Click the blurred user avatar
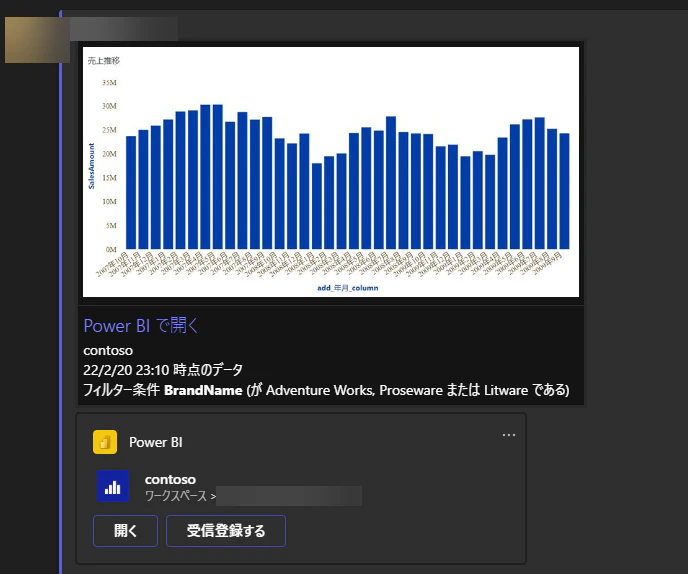Image resolution: width=688 pixels, height=574 pixels. [x=37, y=39]
